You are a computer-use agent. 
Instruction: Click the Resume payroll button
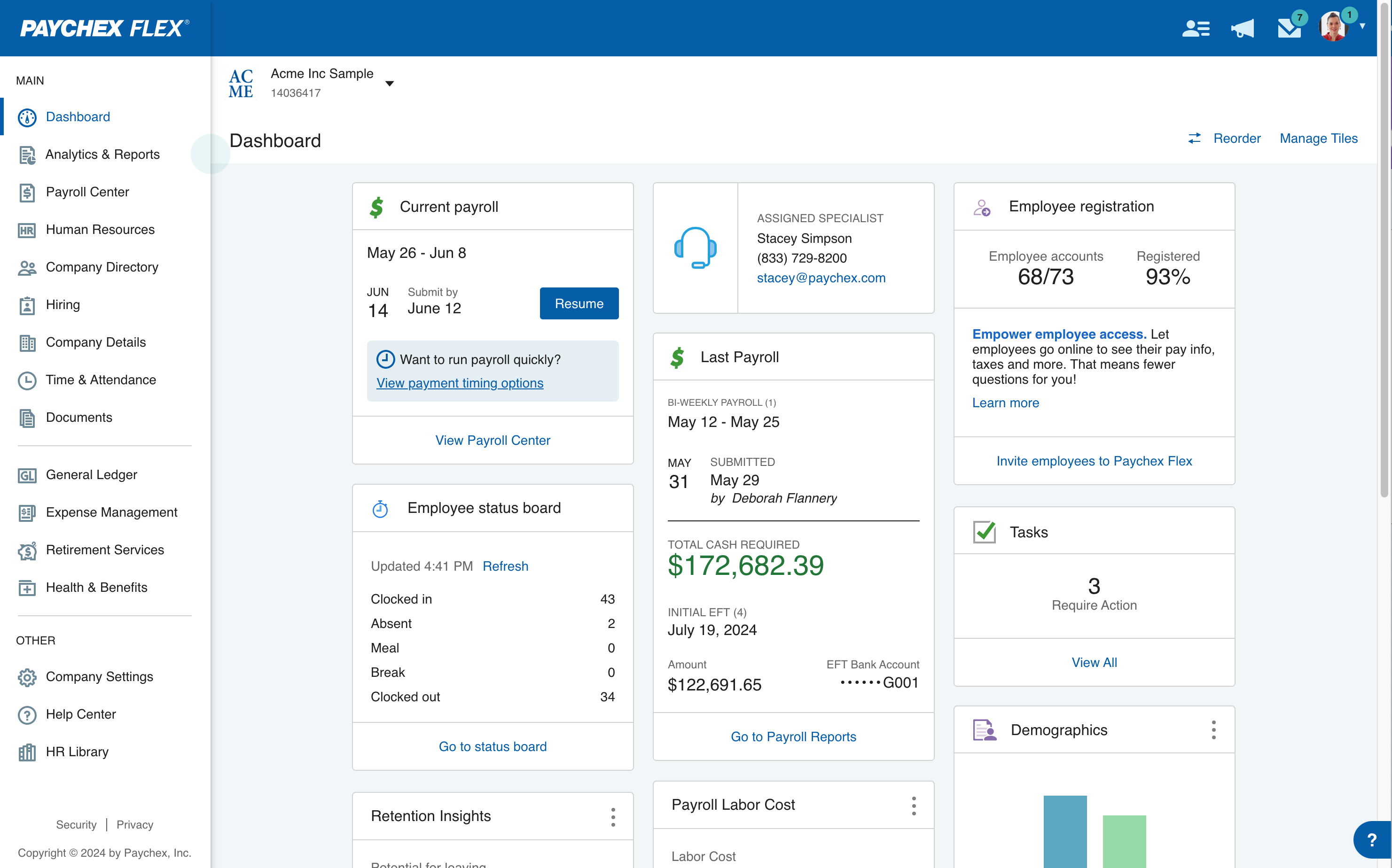point(579,304)
